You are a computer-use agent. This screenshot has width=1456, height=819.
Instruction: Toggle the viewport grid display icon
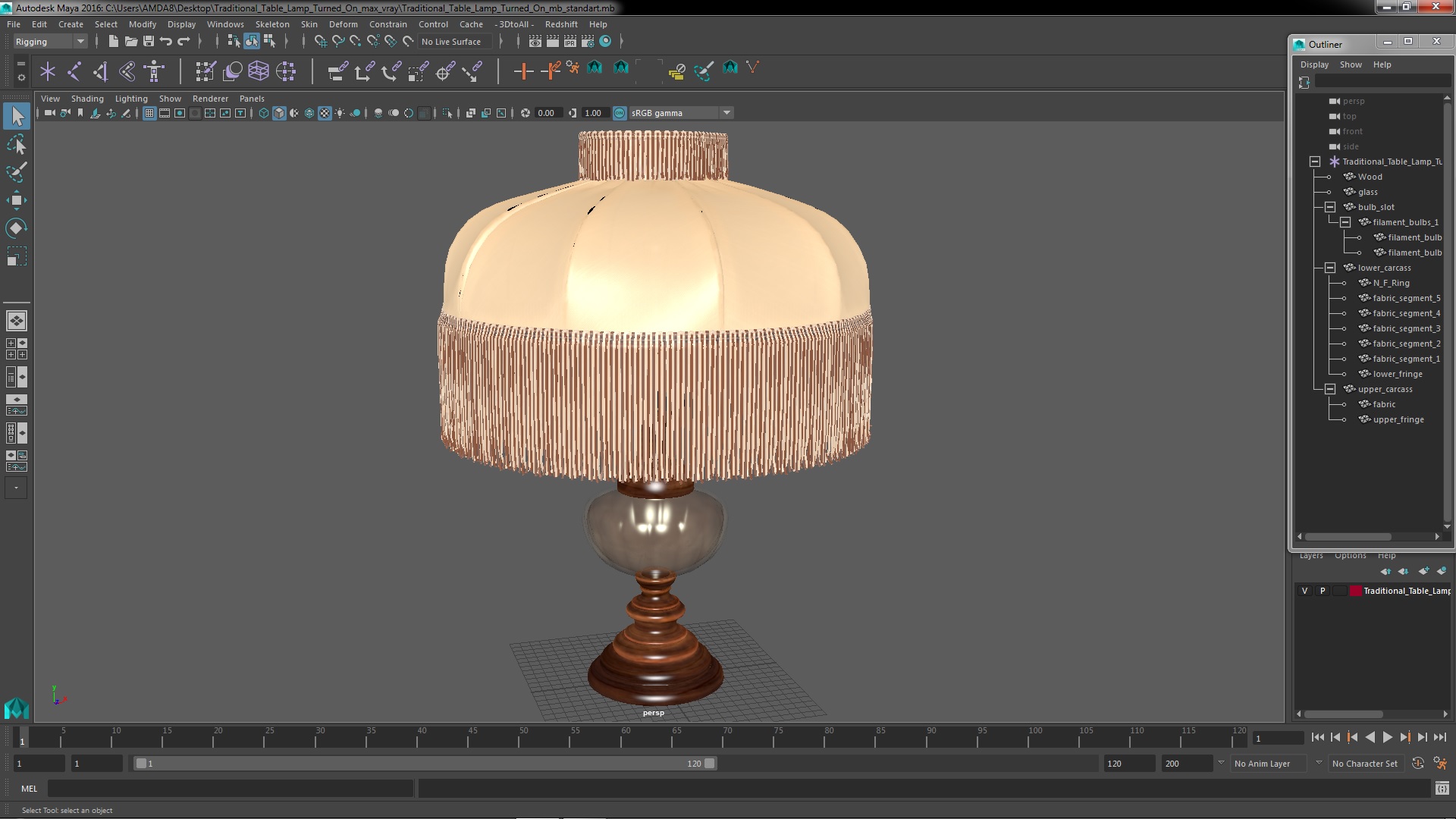[149, 113]
